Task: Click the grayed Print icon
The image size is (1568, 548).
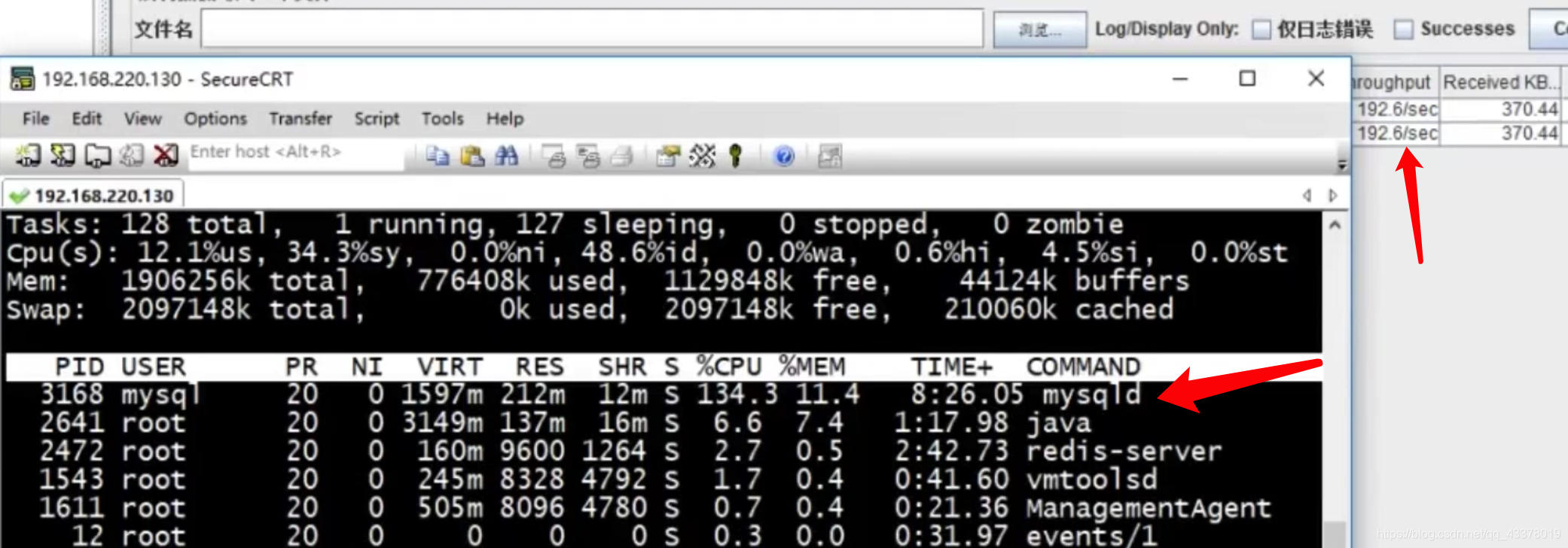Action: pos(622,156)
